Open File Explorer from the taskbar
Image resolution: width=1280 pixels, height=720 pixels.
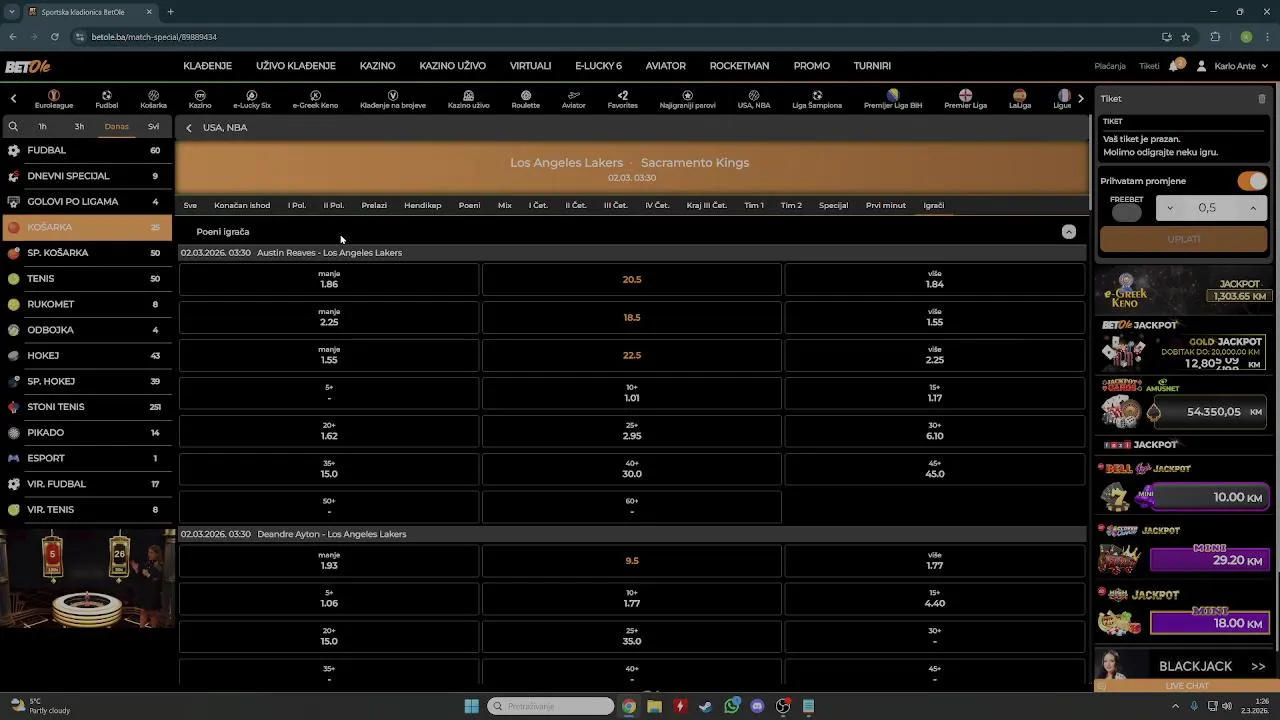[654, 706]
